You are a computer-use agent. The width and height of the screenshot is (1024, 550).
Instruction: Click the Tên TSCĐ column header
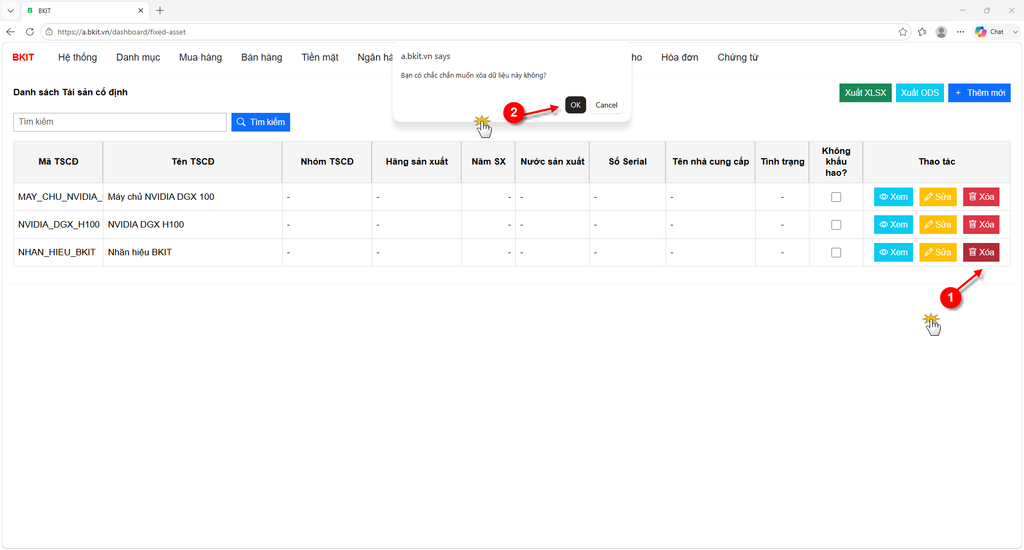pos(193,161)
